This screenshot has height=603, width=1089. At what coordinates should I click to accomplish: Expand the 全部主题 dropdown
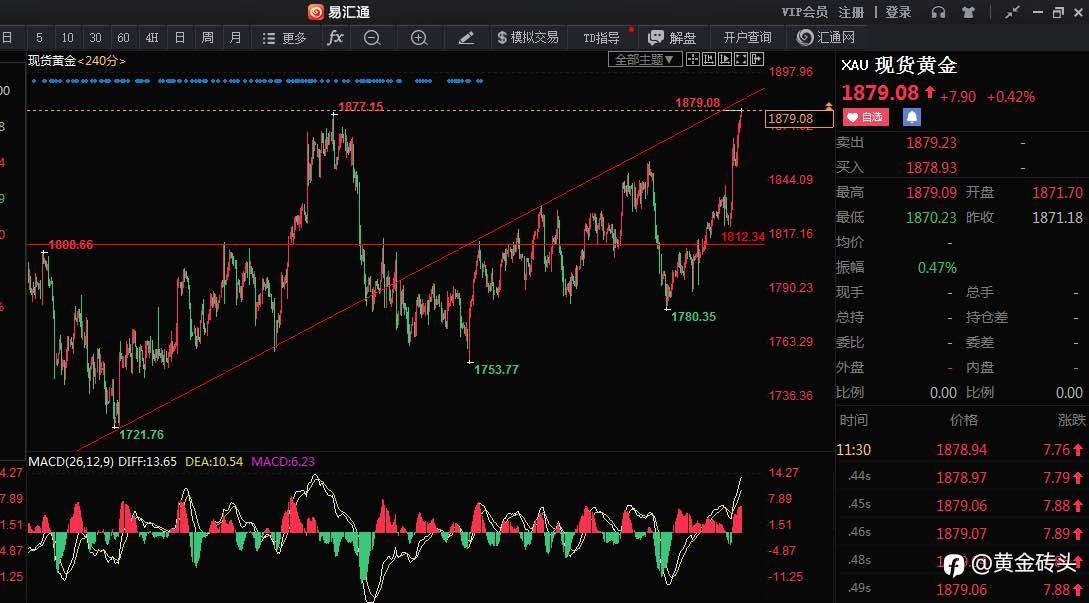pos(645,60)
